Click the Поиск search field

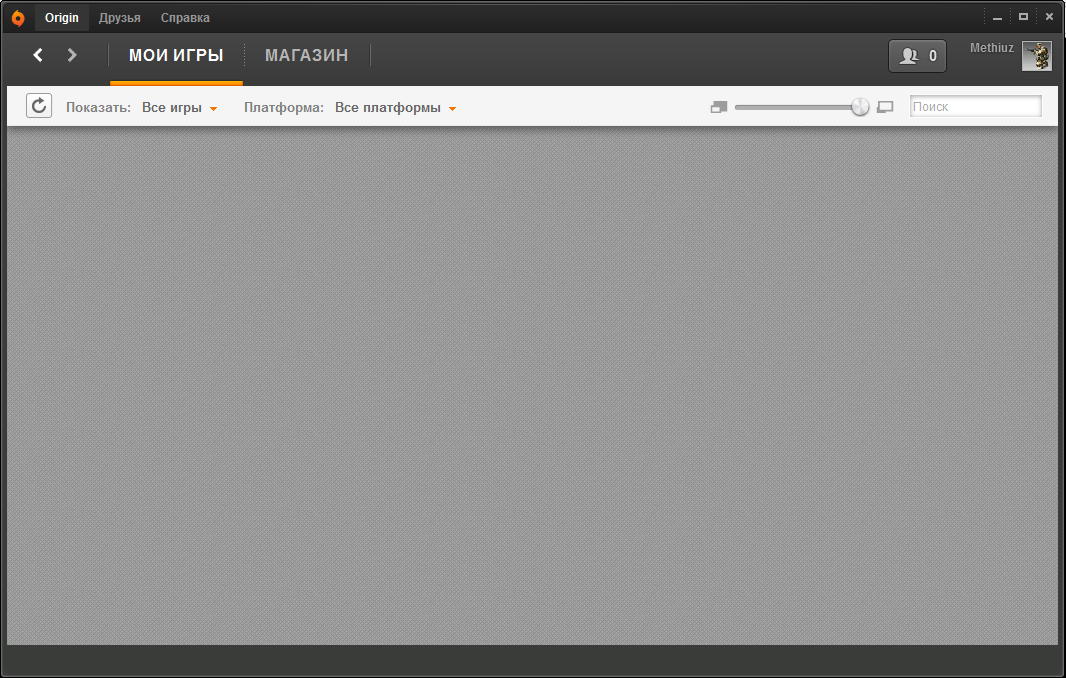click(976, 106)
